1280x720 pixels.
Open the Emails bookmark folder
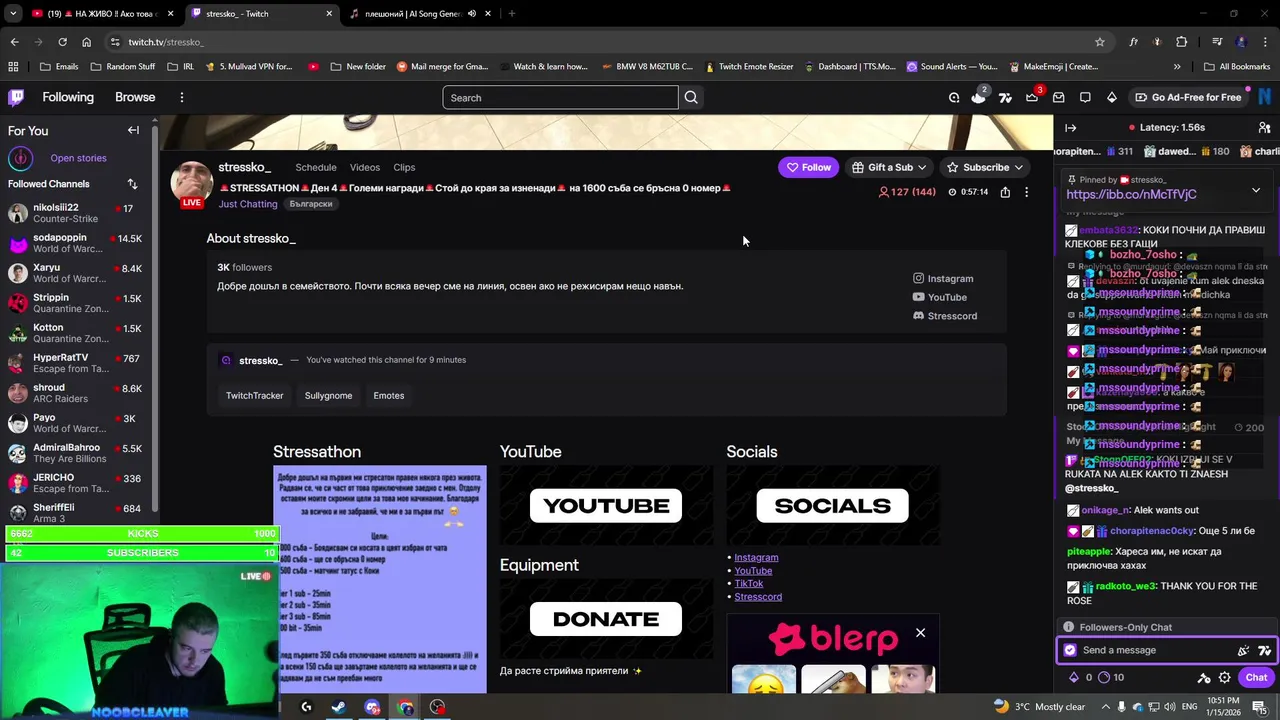click(x=58, y=67)
